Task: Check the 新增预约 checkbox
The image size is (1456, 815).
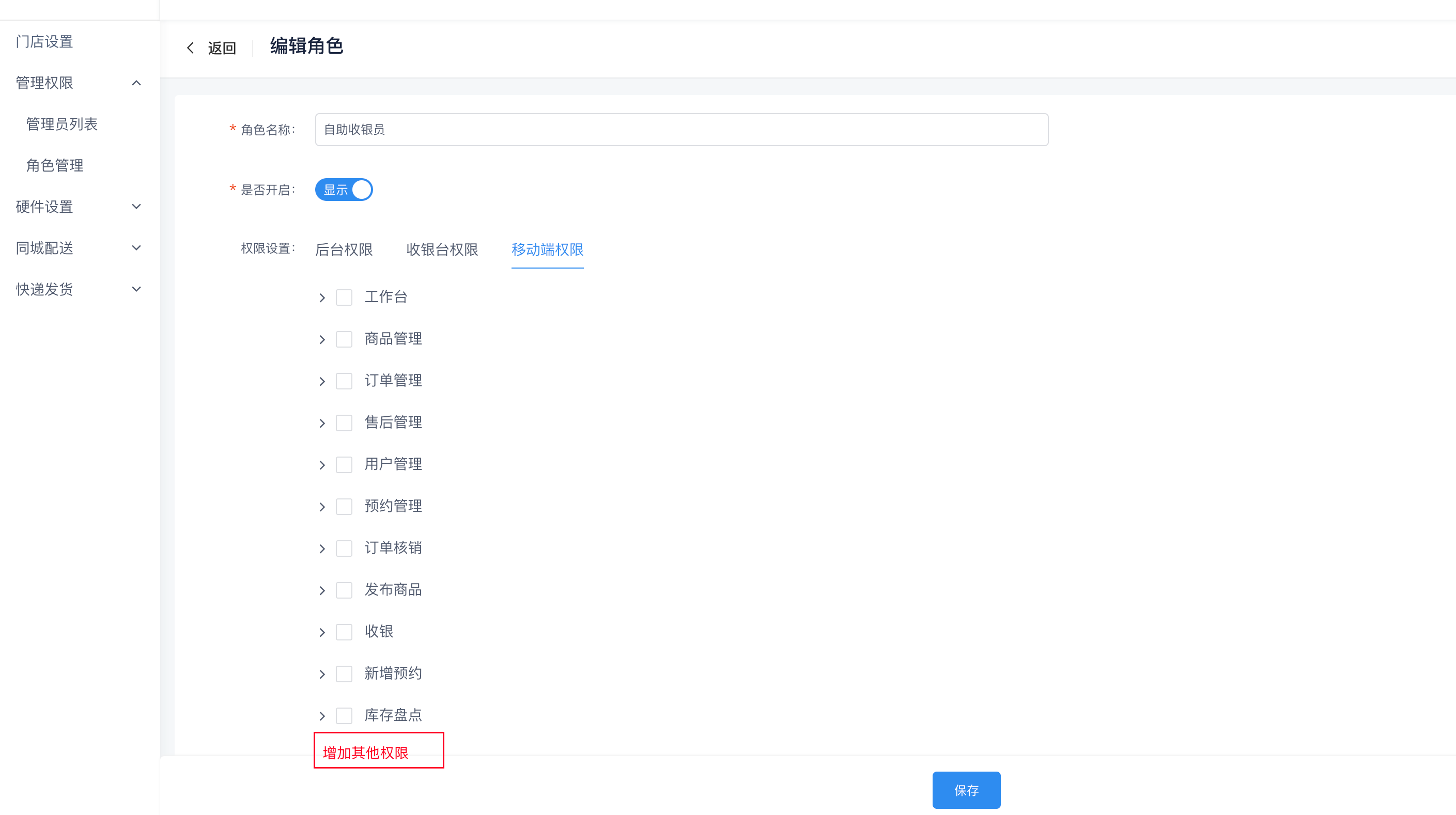Action: [x=344, y=673]
